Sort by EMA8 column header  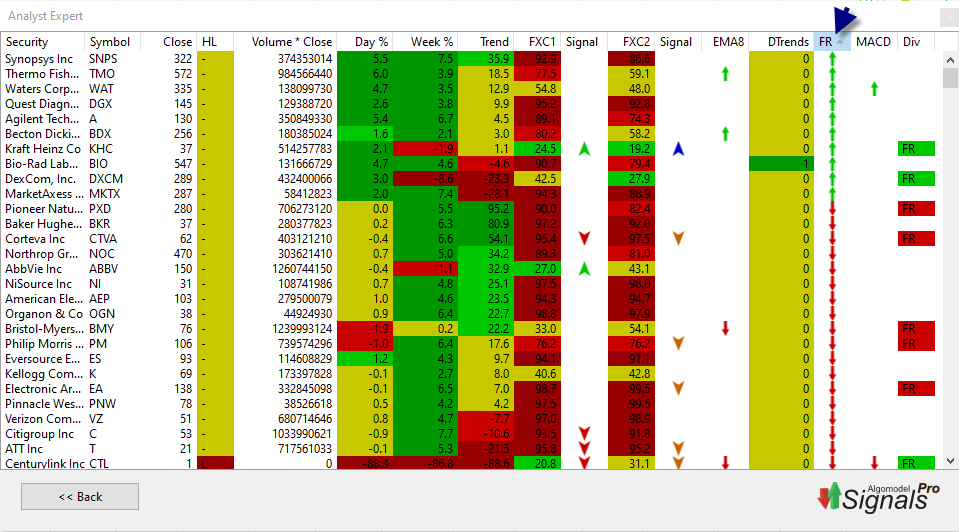coord(725,42)
